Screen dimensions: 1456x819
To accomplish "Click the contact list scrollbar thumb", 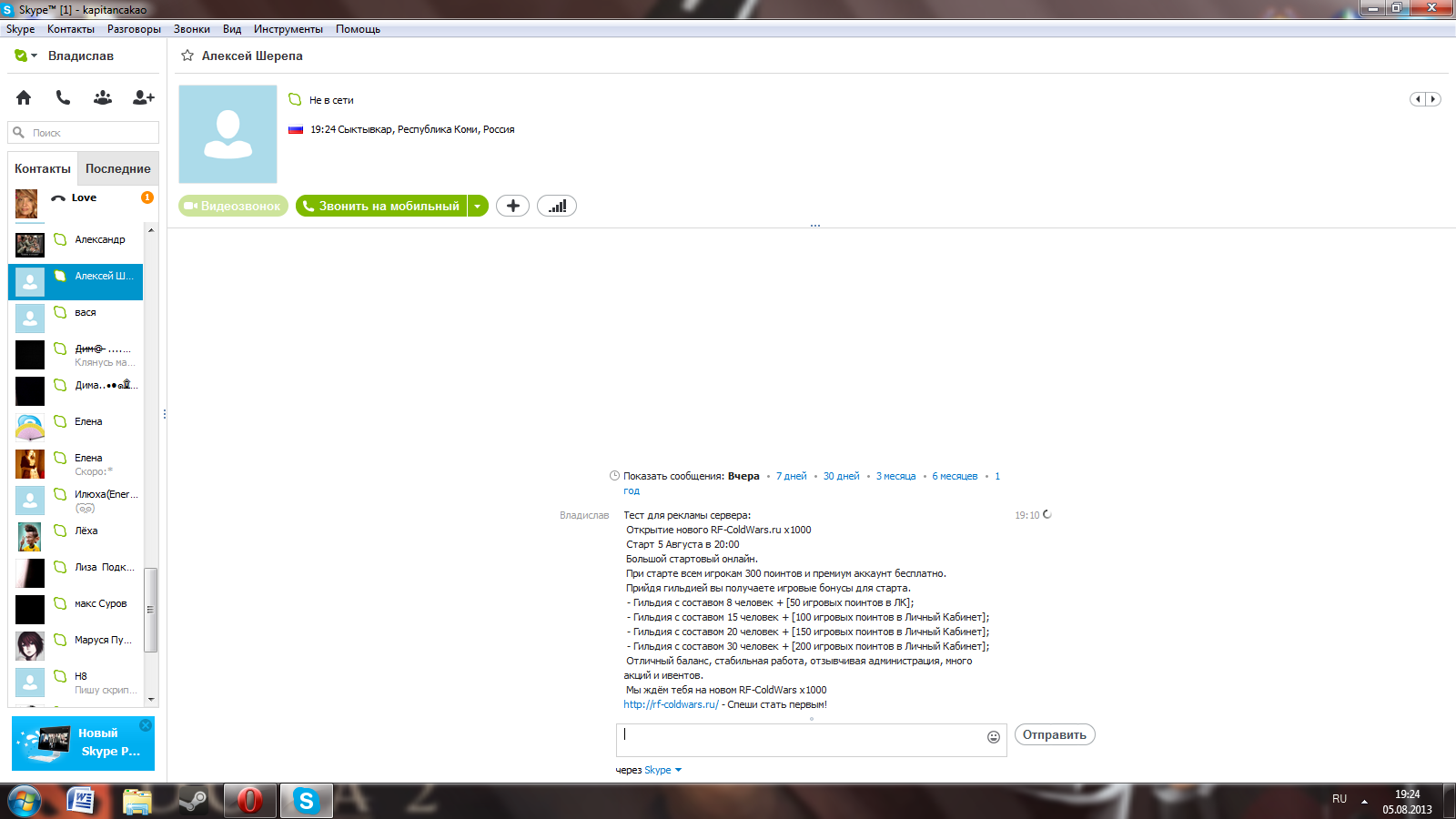I will 151,610.
